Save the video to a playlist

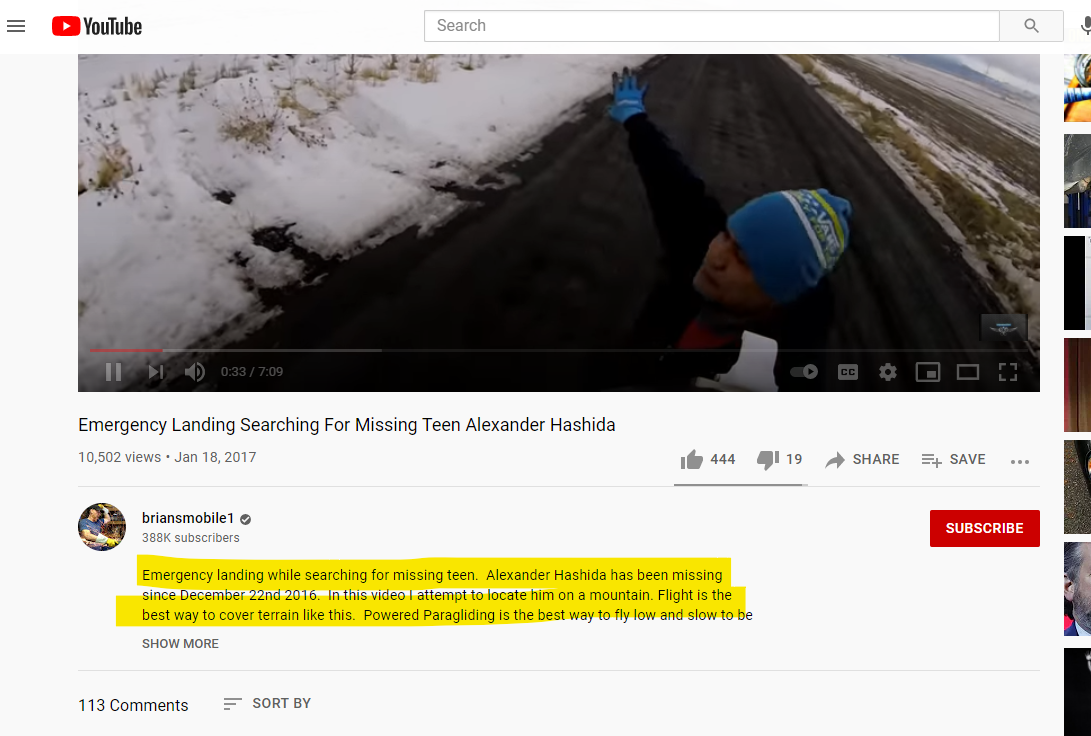pyautogui.click(x=953, y=459)
